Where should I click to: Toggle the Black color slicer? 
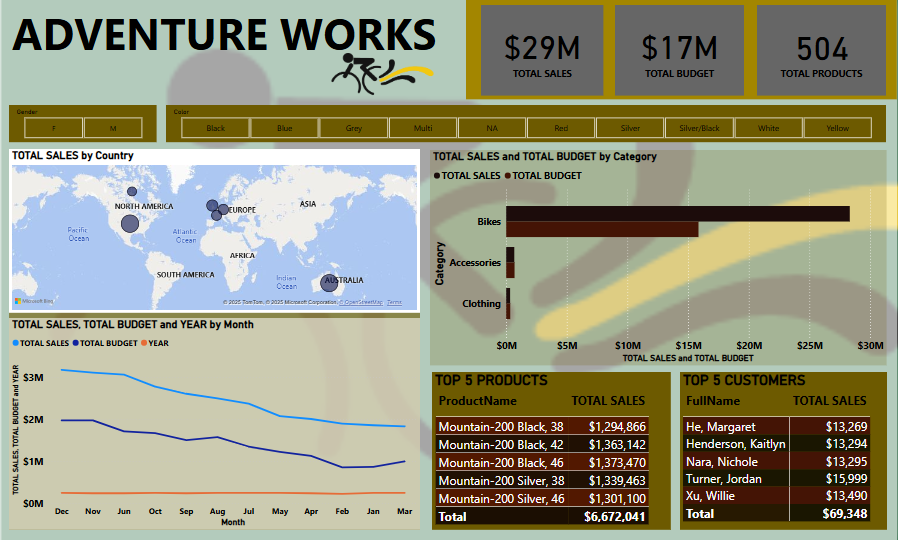[x=215, y=128]
